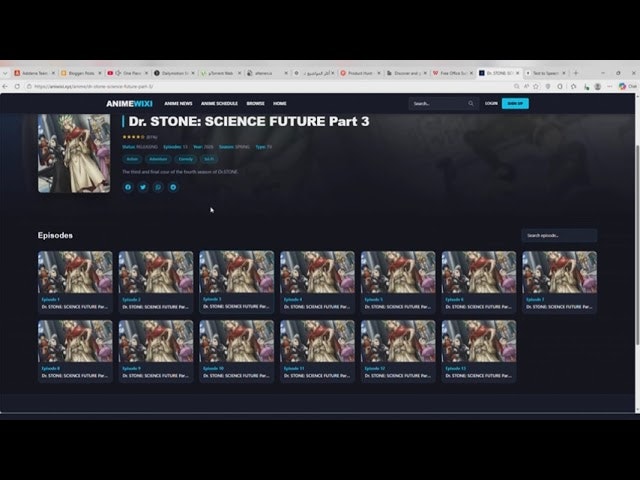Viewport: 640px width, 480px height.
Task: Open Episode 5 thumbnail
Action: (x=398, y=272)
